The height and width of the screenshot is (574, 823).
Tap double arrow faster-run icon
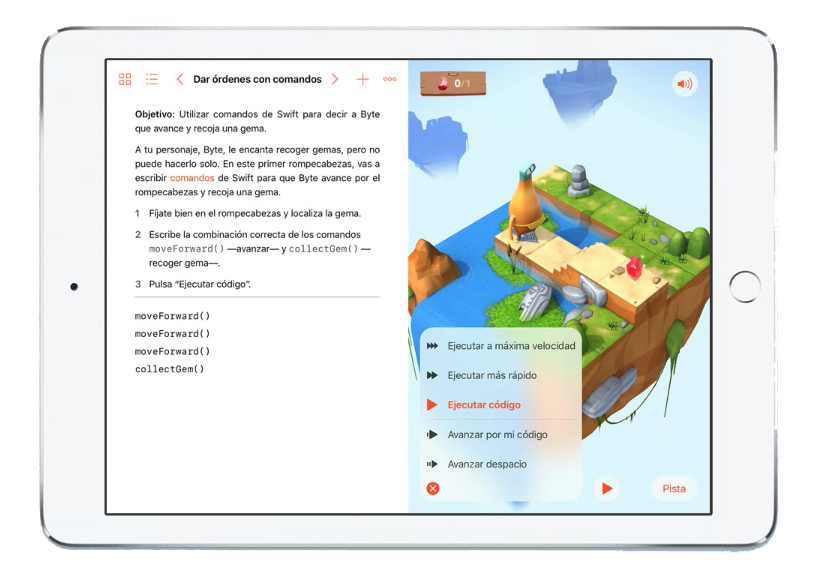point(432,375)
